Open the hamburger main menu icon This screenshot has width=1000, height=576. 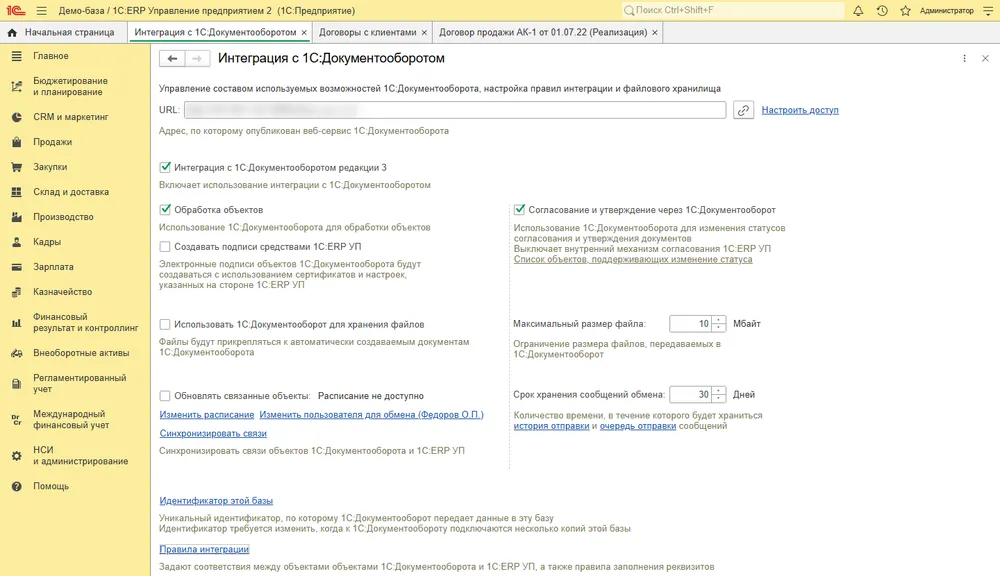(41, 10)
